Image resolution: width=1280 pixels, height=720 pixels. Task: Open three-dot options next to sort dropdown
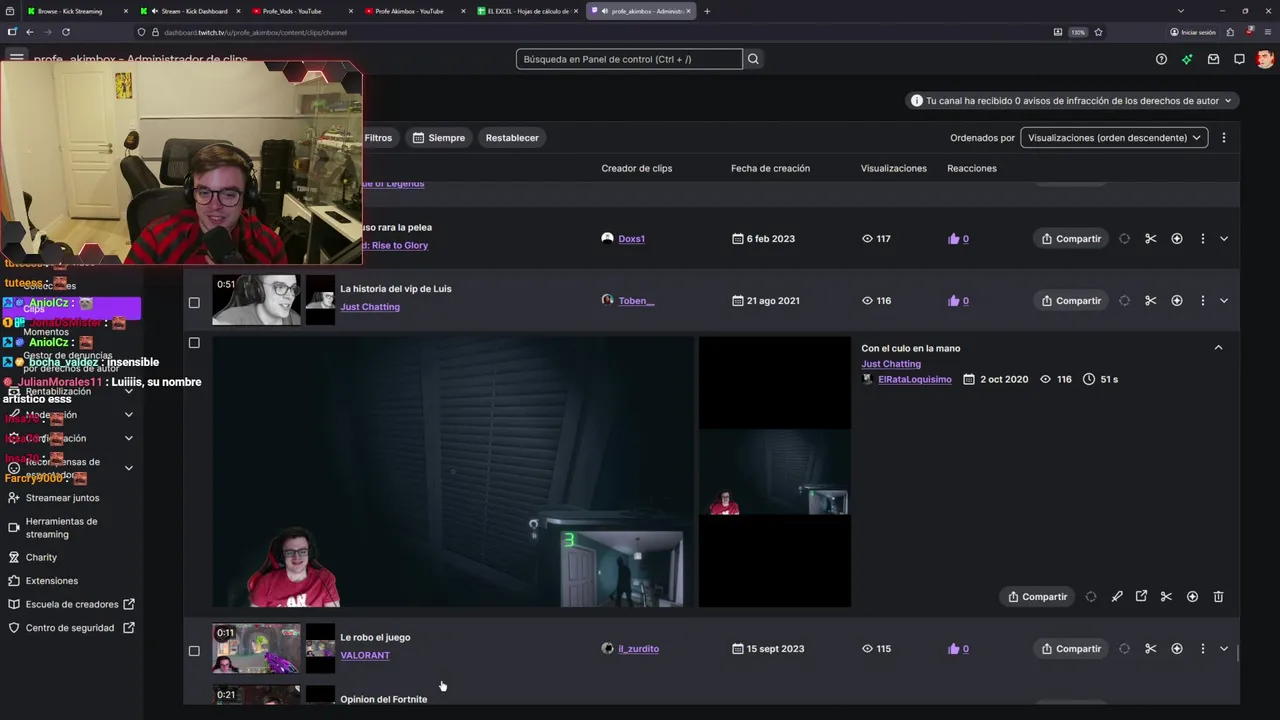coord(1223,138)
